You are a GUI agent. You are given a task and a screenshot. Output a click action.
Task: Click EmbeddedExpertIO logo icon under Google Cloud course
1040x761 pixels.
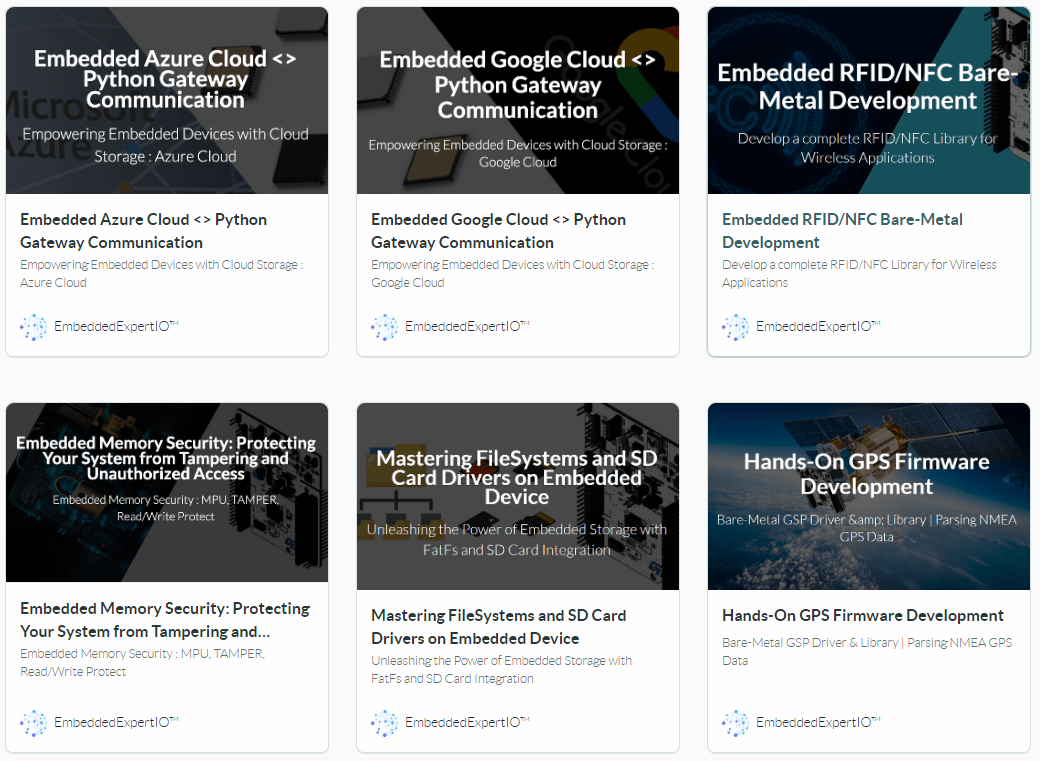pos(384,327)
